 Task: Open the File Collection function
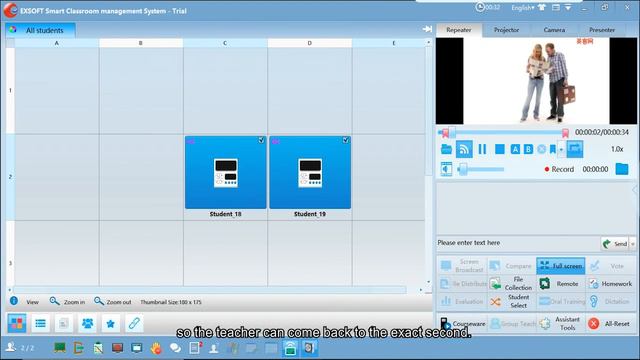[x=511, y=283]
